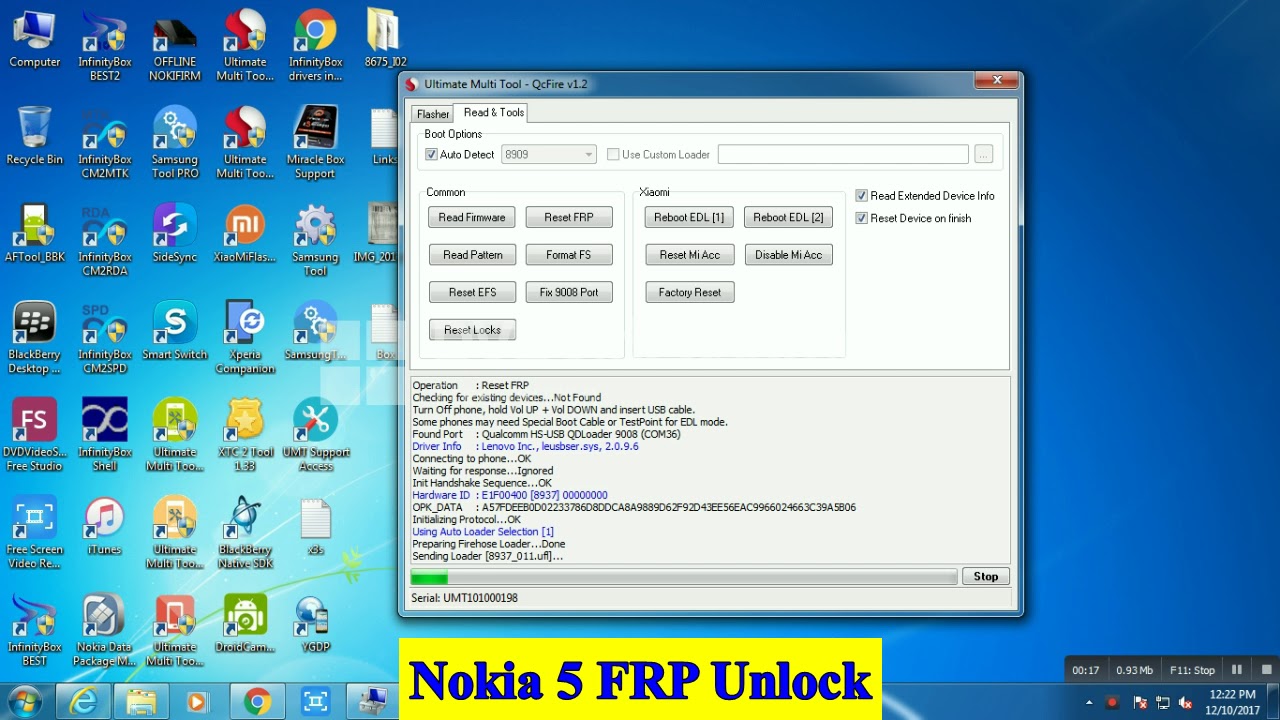Select the x3s file icon
This screenshot has width=1280, height=720.
(315, 526)
